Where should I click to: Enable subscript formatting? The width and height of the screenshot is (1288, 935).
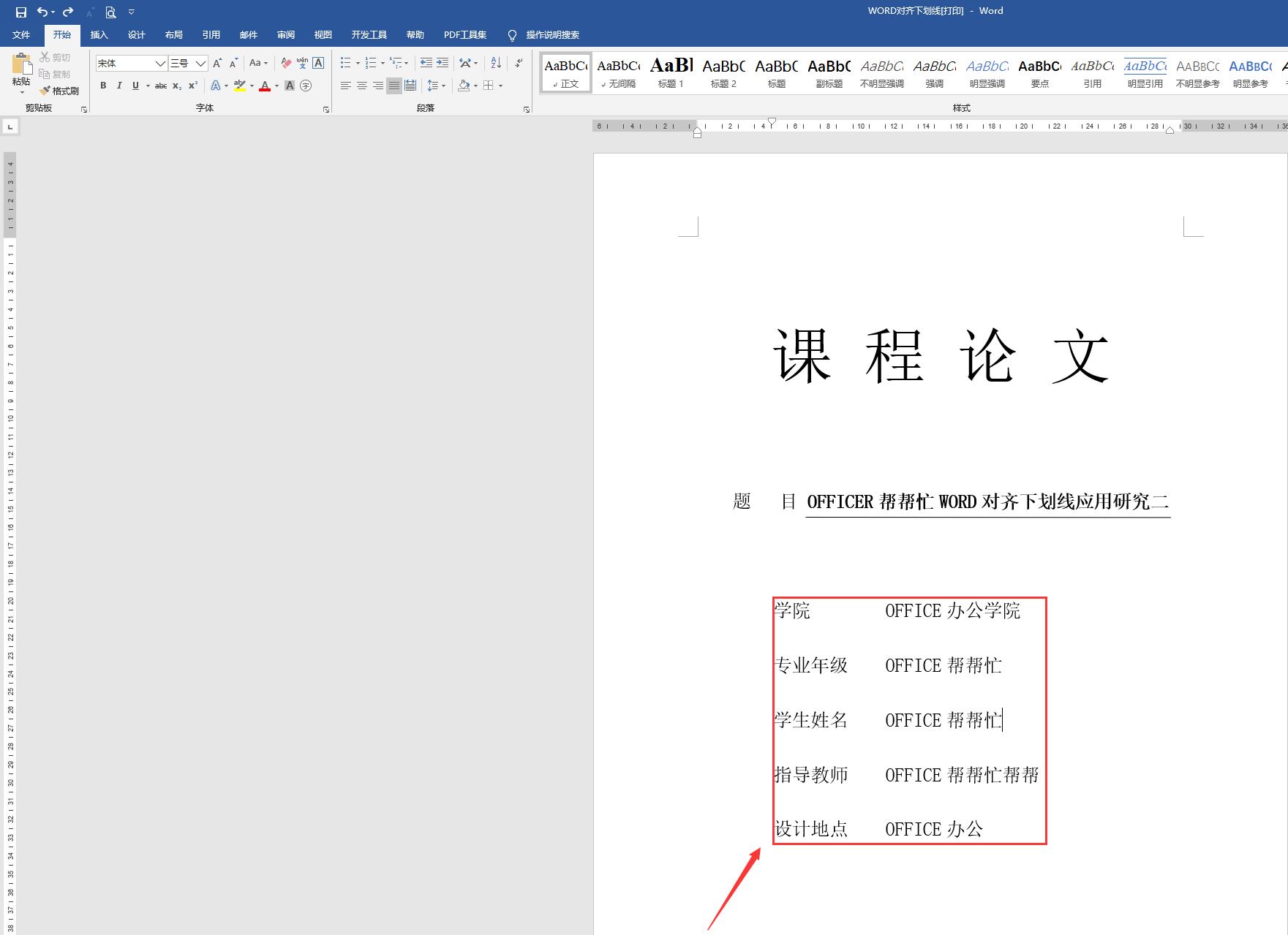[176, 86]
